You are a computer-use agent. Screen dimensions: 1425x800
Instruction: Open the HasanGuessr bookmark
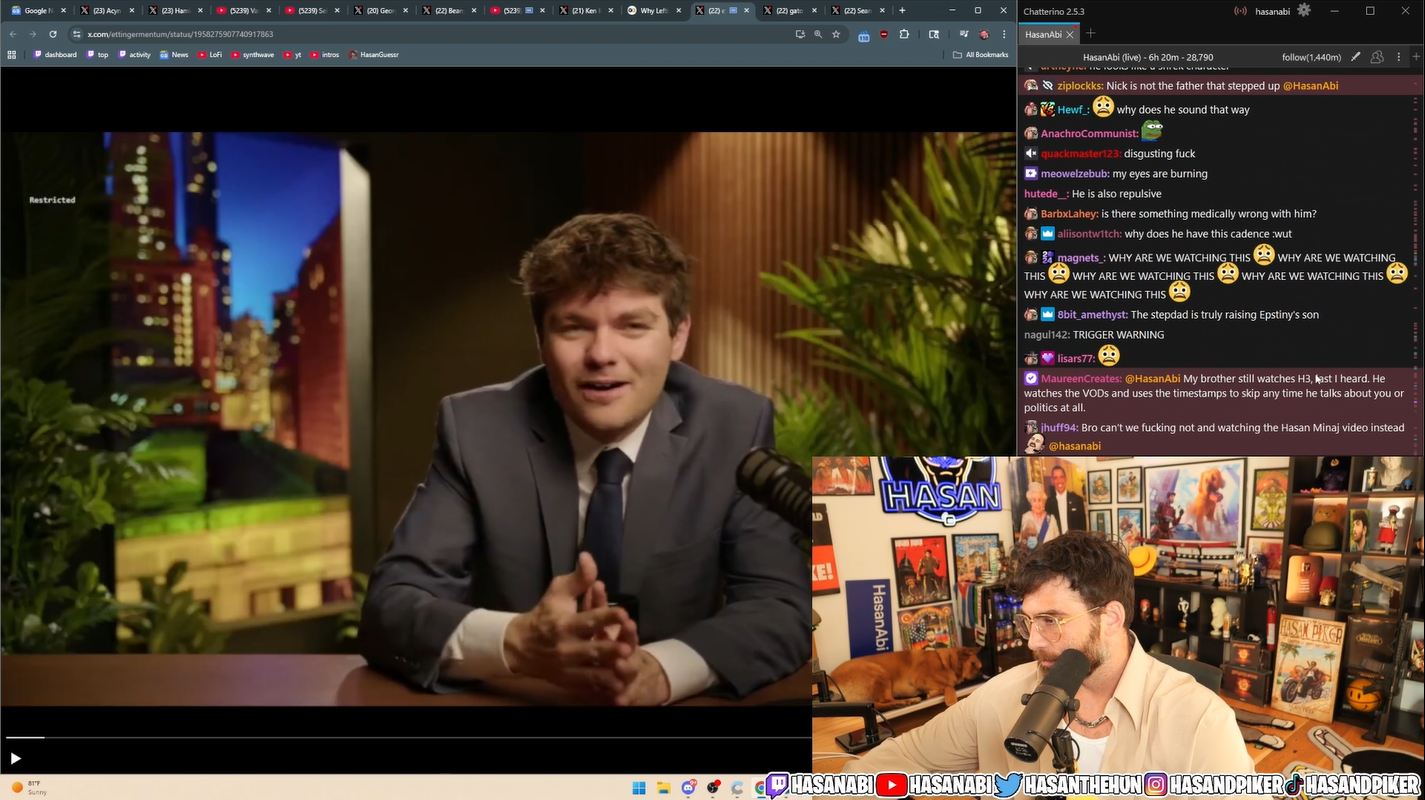tap(374, 55)
